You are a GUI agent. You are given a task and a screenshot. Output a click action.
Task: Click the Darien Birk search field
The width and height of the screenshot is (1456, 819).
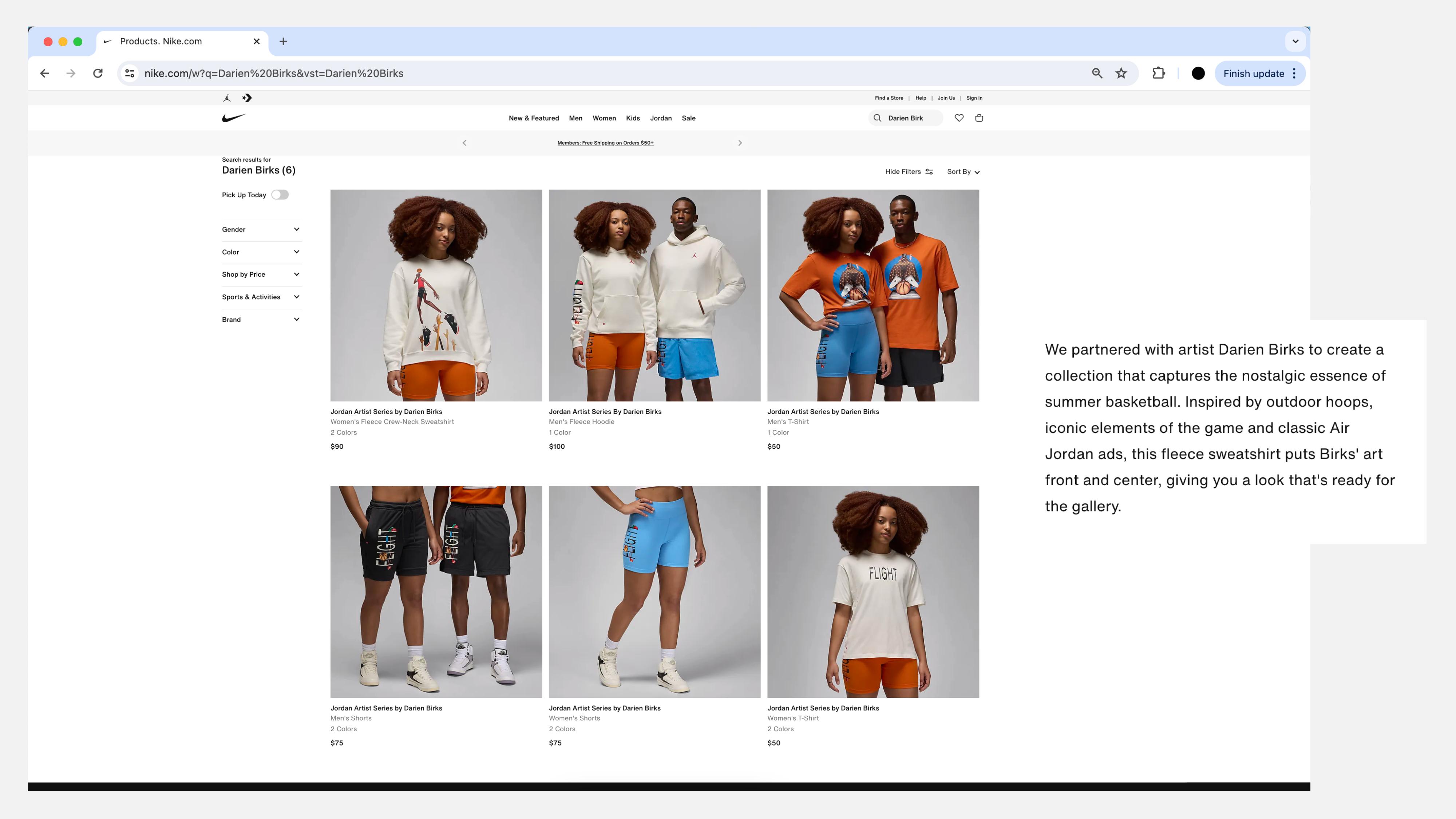(x=906, y=118)
